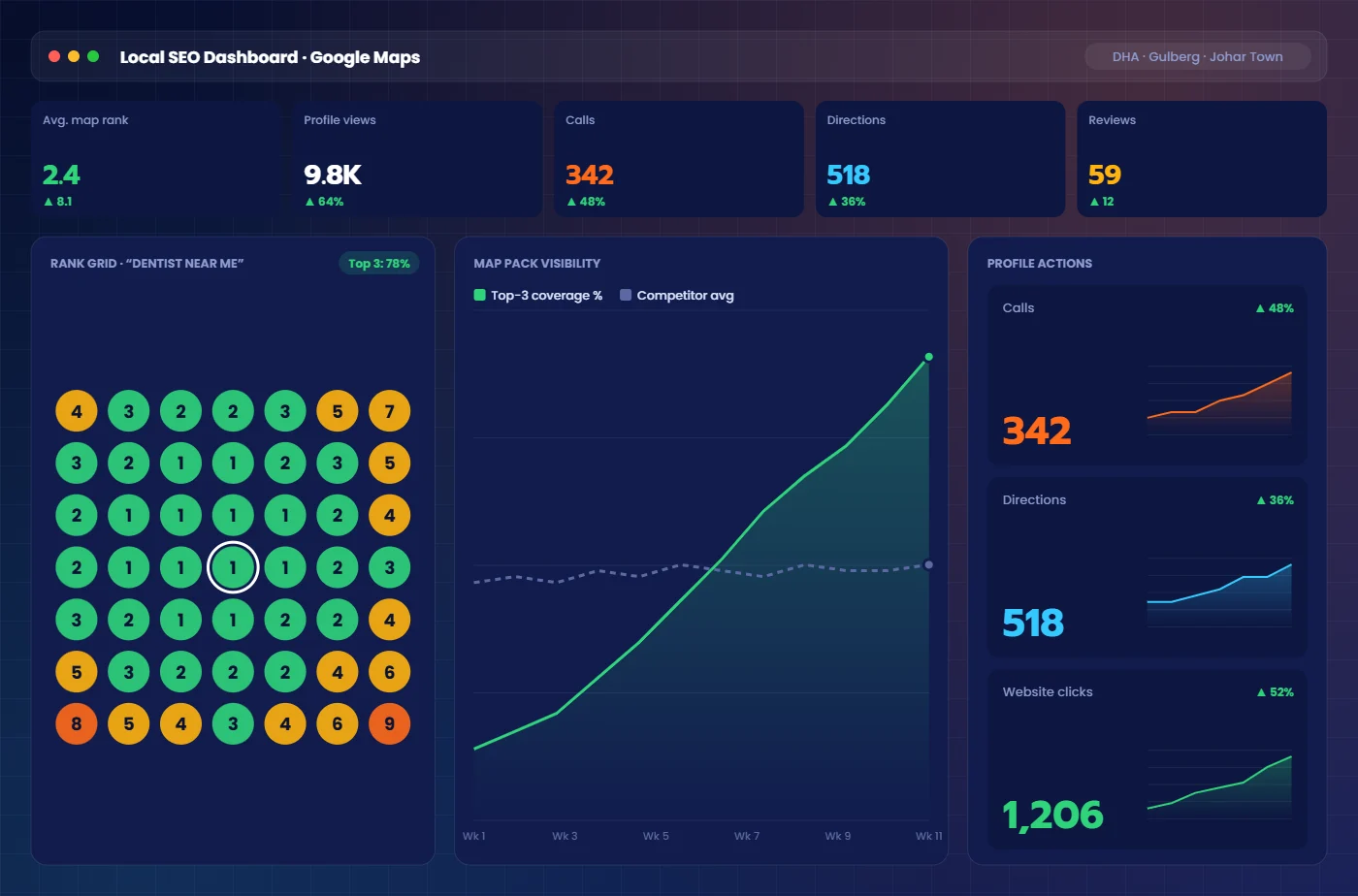This screenshot has height=896, width=1358.
Task: Click the Reviews card label
Action: coord(1112,120)
